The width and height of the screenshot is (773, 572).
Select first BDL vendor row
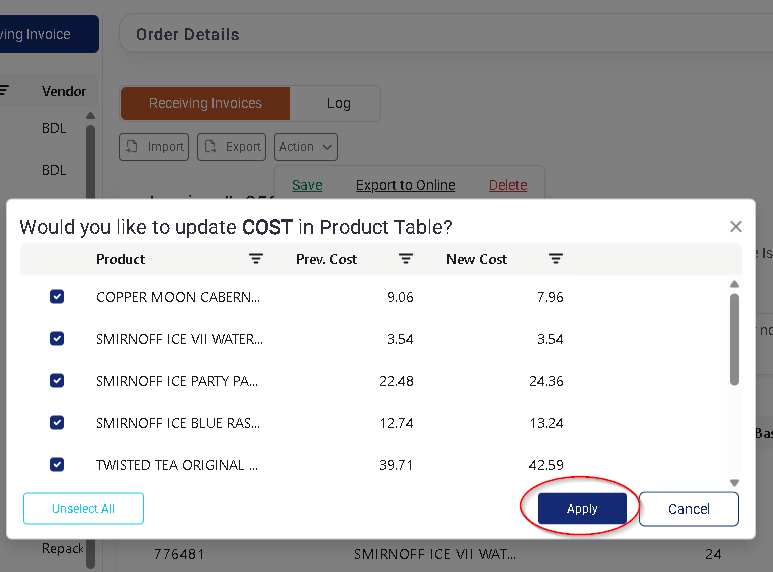(54, 128)
